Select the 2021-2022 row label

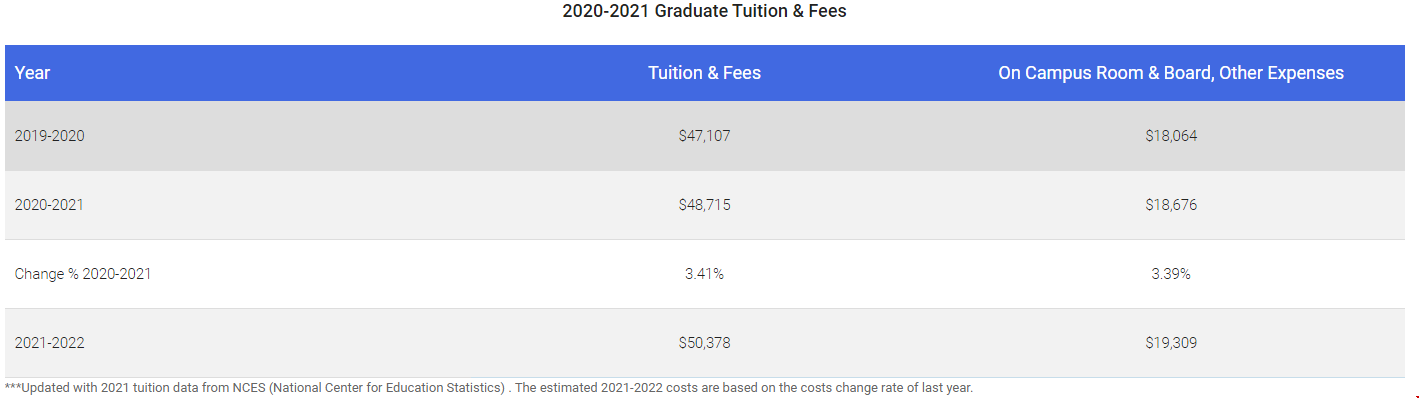click(x=49, y=343)
